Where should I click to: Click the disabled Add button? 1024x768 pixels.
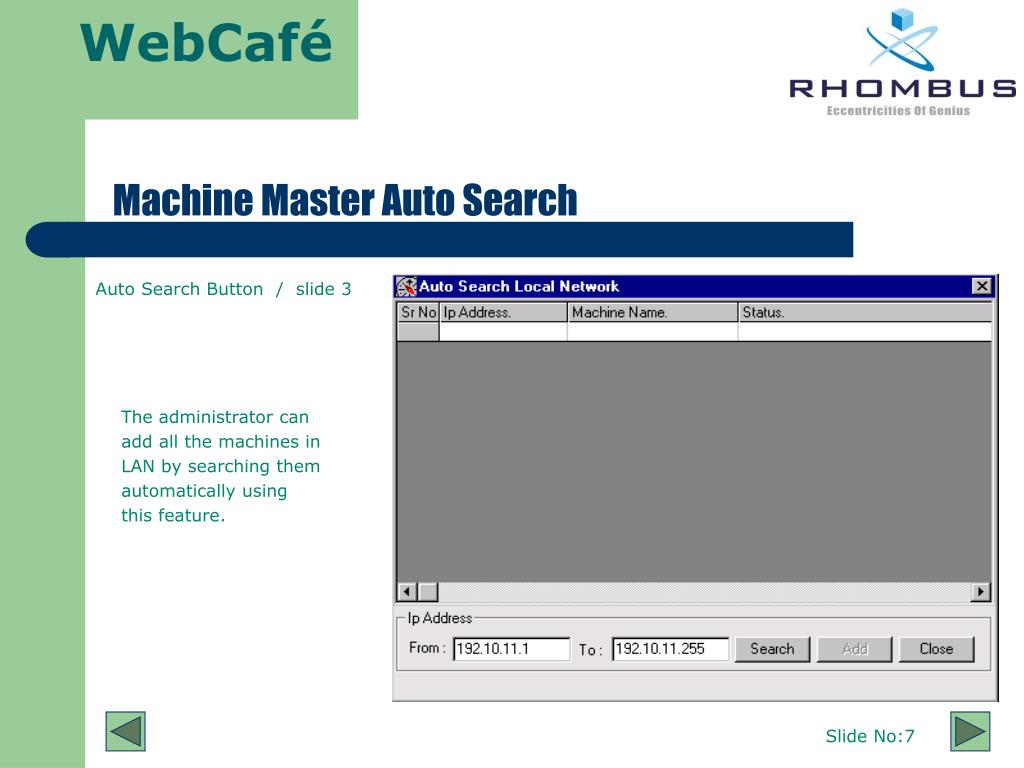click(x=854, y=649)
